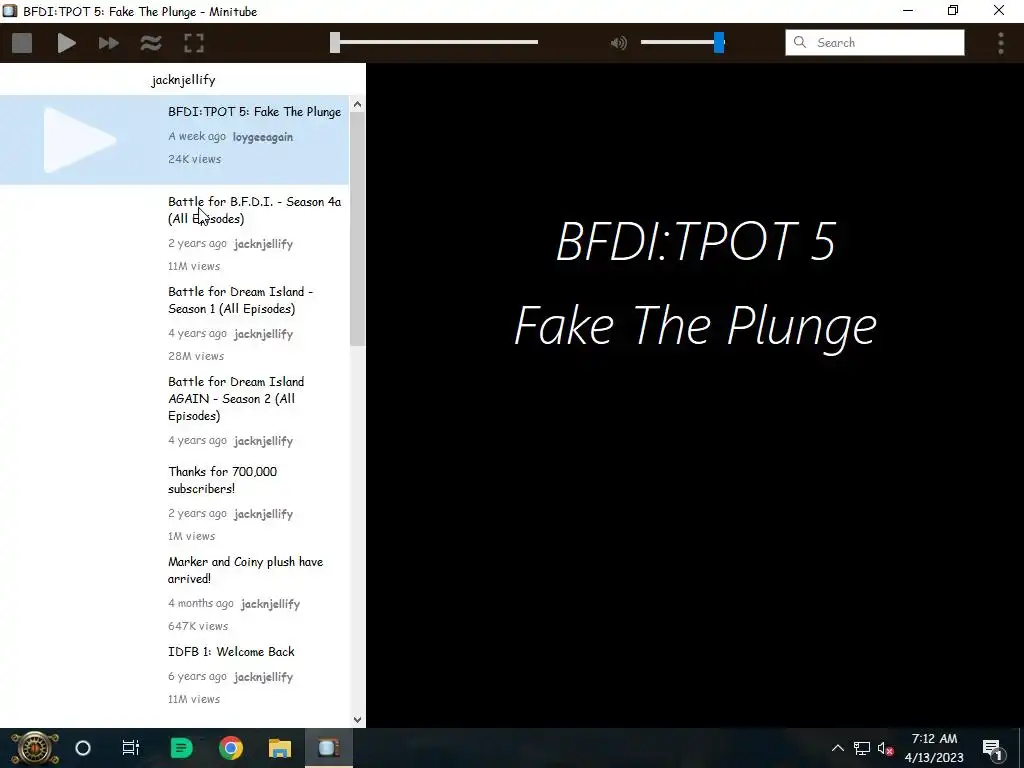Click the video seek bar

(x=434, y=42)
